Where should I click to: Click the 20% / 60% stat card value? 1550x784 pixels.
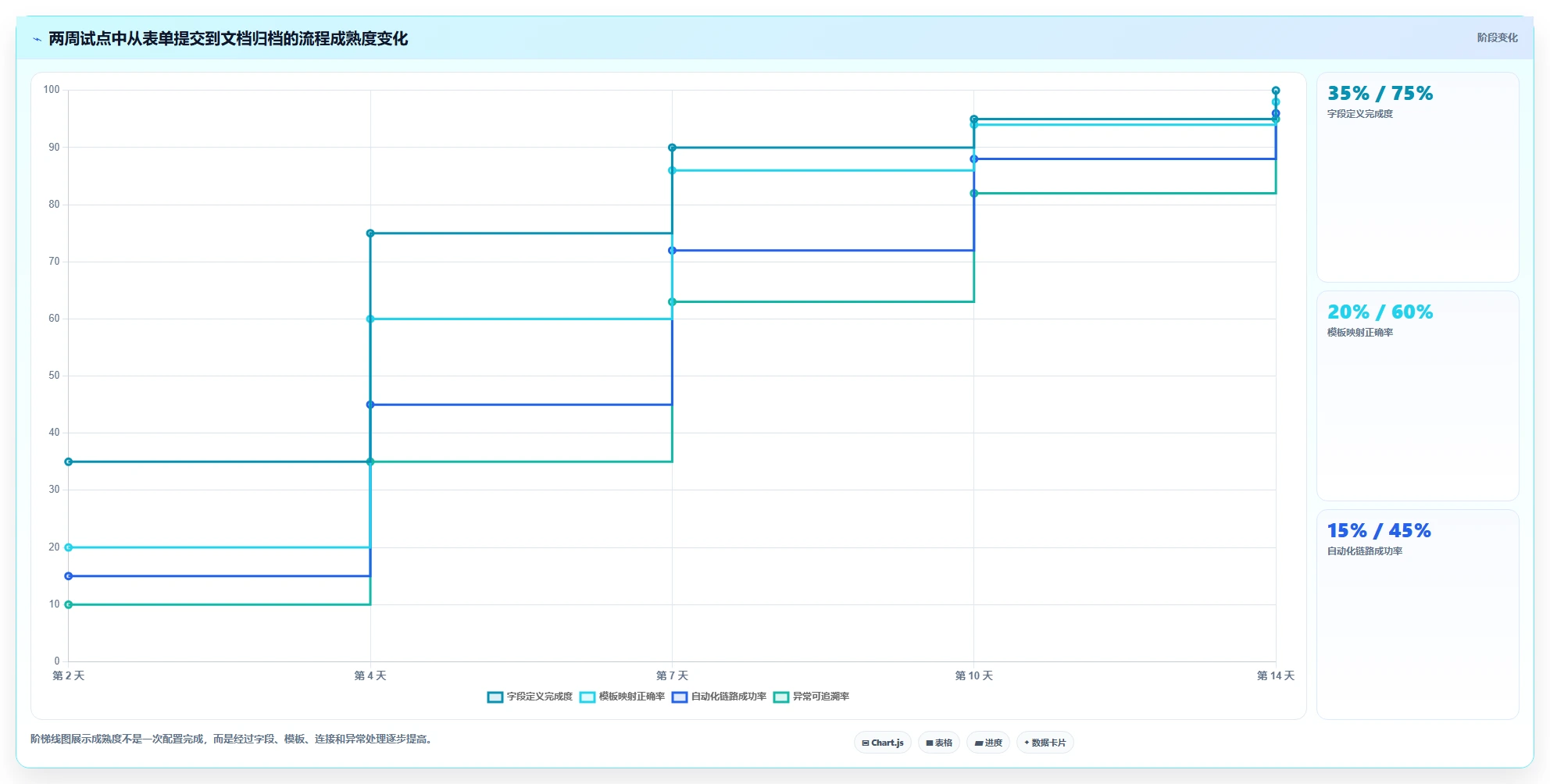1380,312
